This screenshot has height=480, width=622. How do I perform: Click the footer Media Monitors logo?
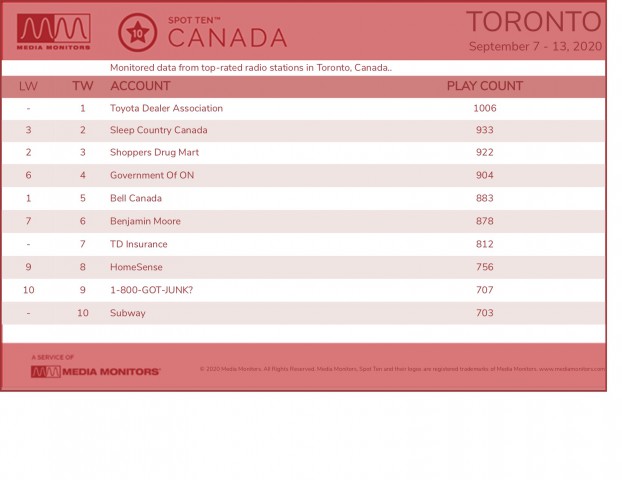[x=96, y=372]
